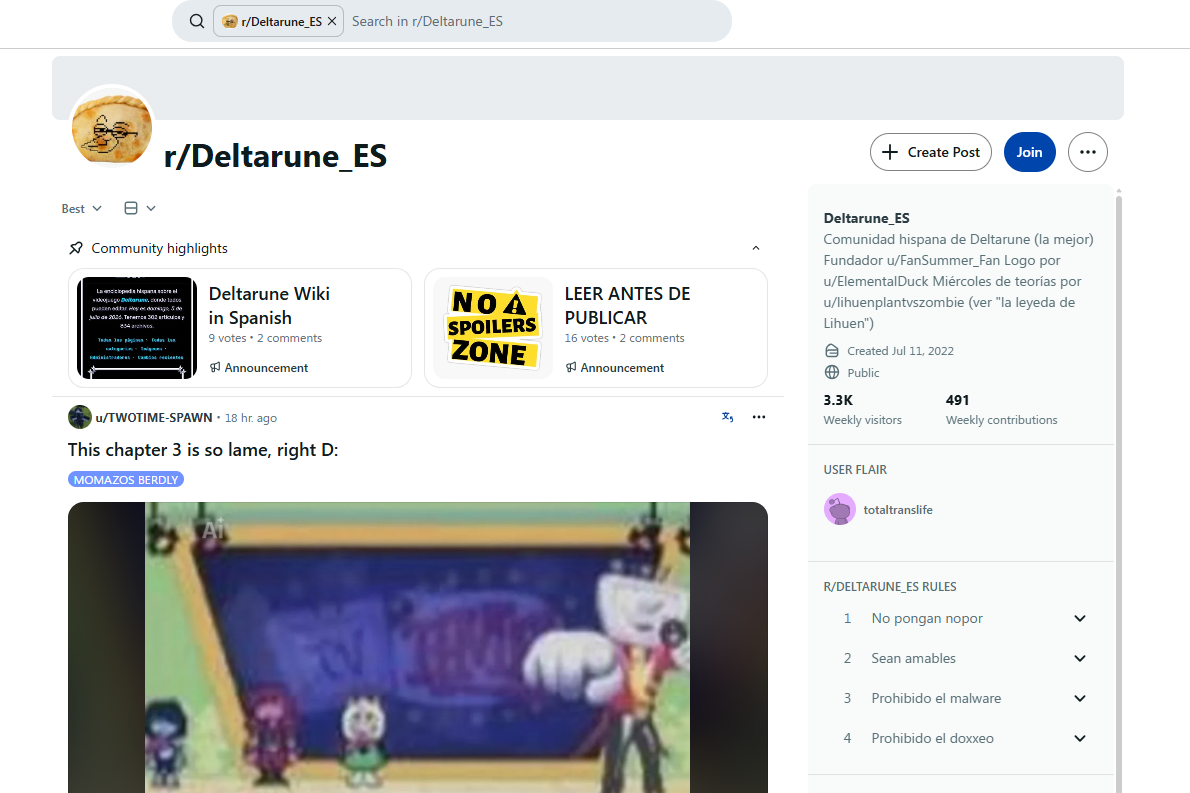Click the 9 votes • 2 comments text
Image resolution: width=1190 pixels, height=793 pixels.
266,338
